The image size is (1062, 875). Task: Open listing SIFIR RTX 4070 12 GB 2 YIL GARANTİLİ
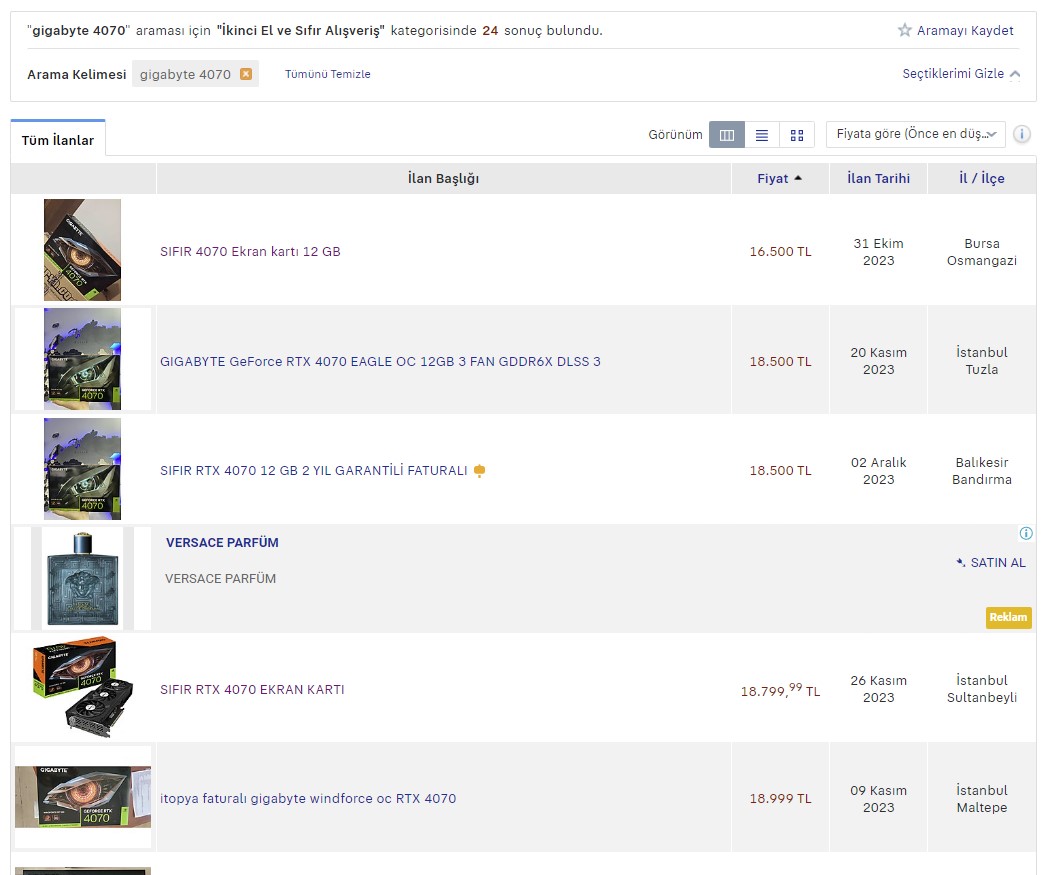[x=314, y=471]
